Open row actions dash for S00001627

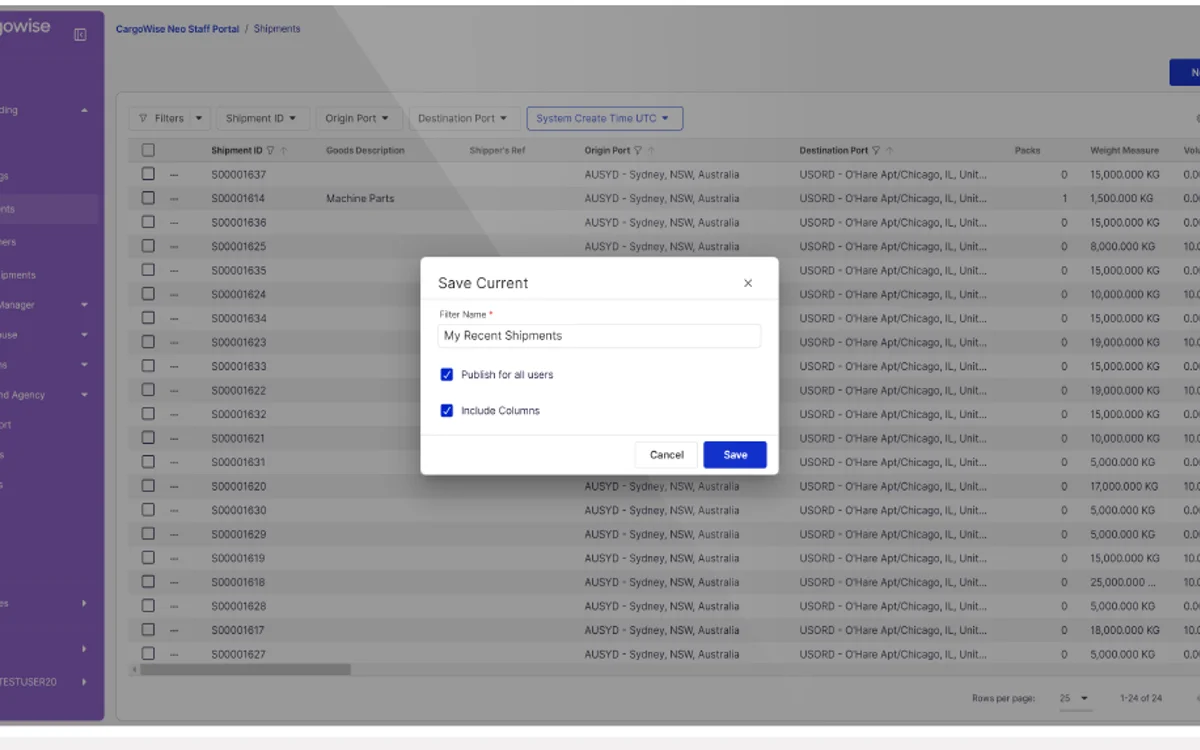click(x=174, y=655)
